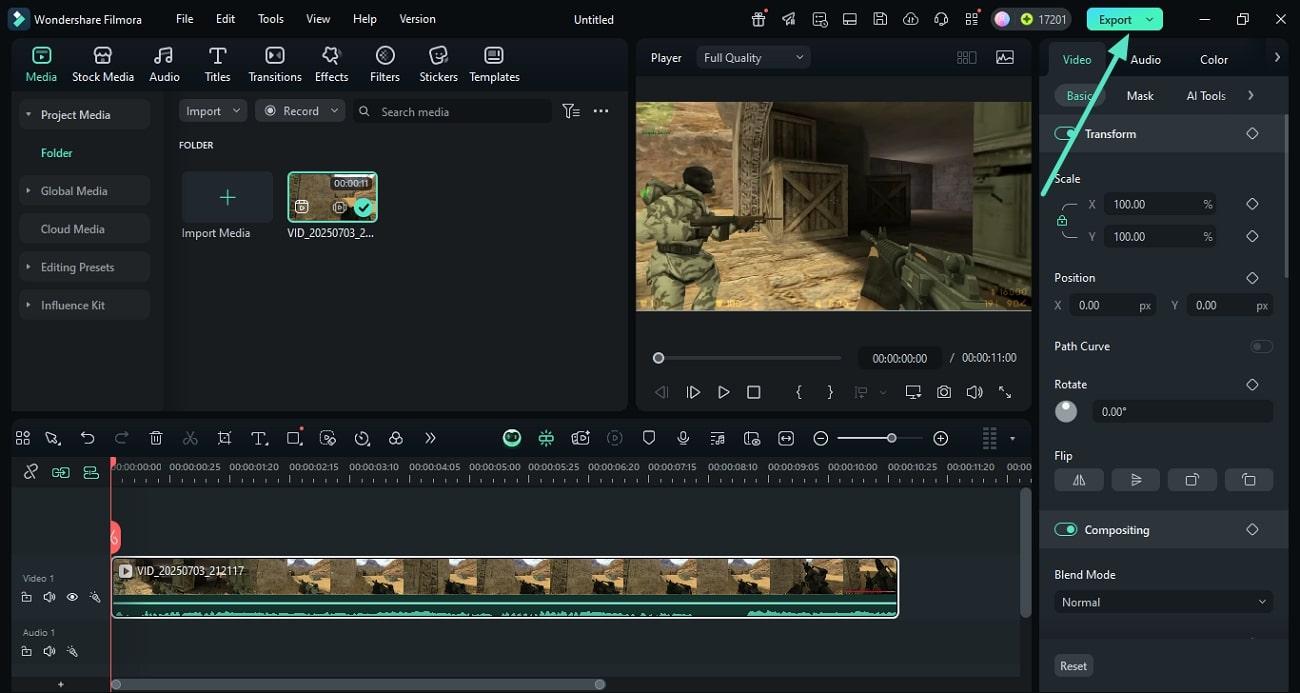Open the Import dropdown
The width and height of the screenshot is (1300, 693).
click(x=212, y=111)
